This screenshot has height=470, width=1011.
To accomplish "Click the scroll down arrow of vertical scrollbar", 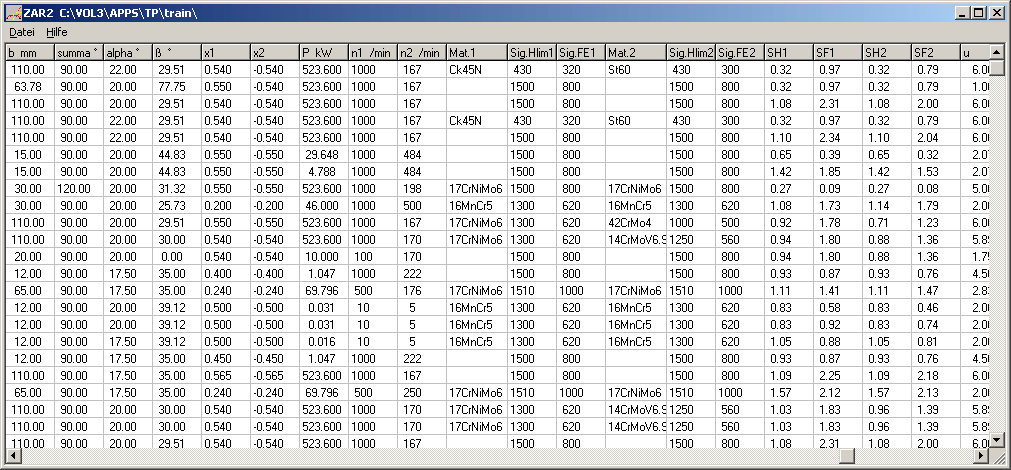I will point(996,438).
